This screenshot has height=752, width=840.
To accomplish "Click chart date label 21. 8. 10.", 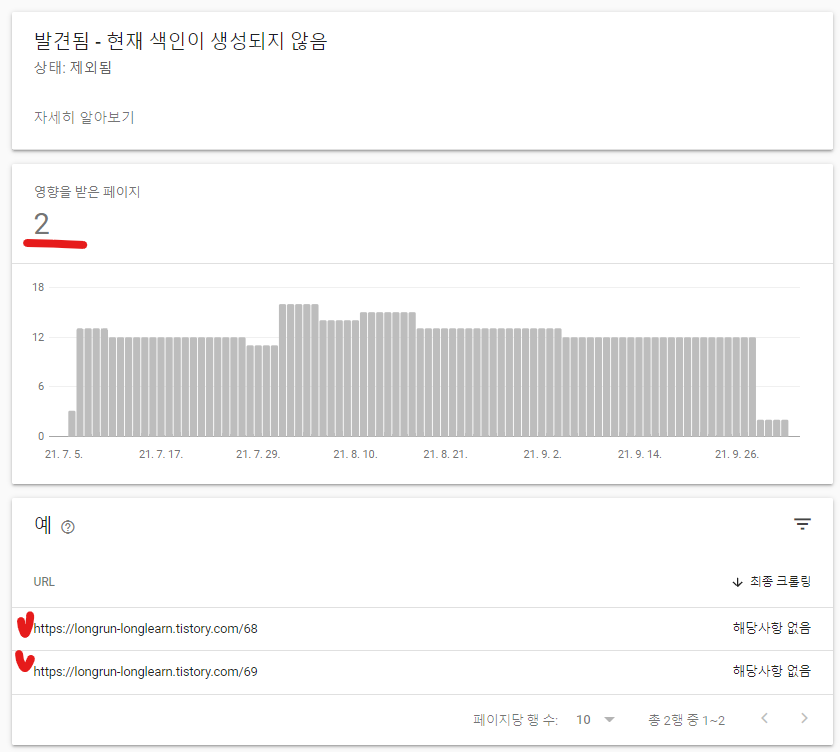I will point(355,454).
